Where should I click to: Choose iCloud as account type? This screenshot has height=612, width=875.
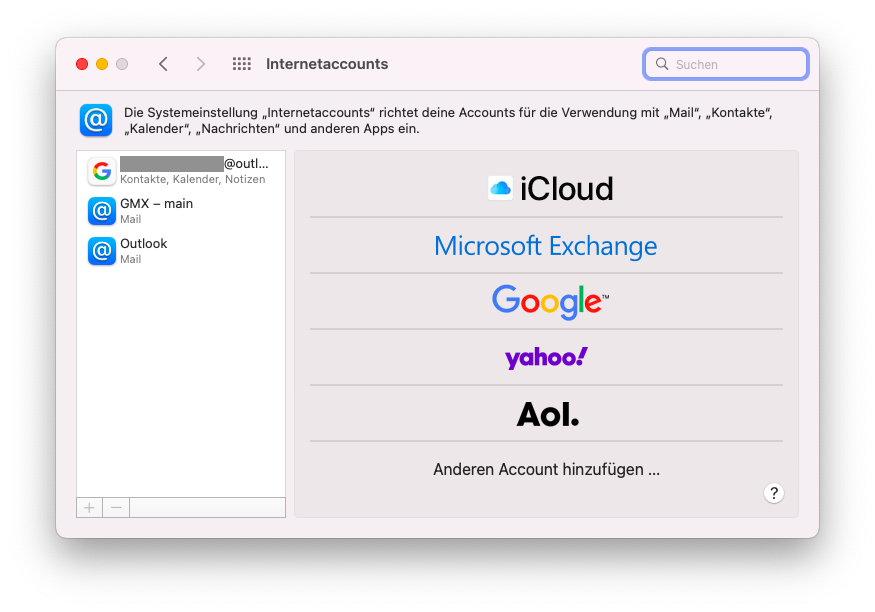[x=546, y=189]
